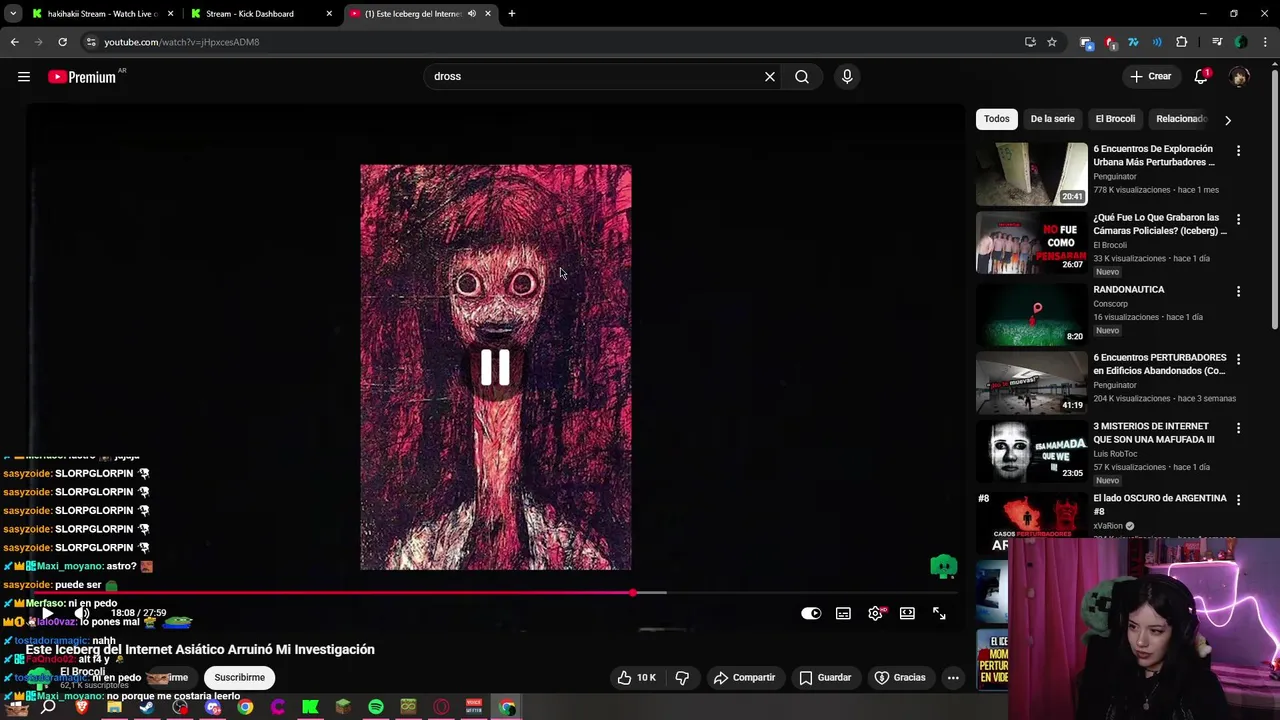This screenshot has width=1280, height=720.
Task: Go back to the previous page
Action: (x=15, y=42)
